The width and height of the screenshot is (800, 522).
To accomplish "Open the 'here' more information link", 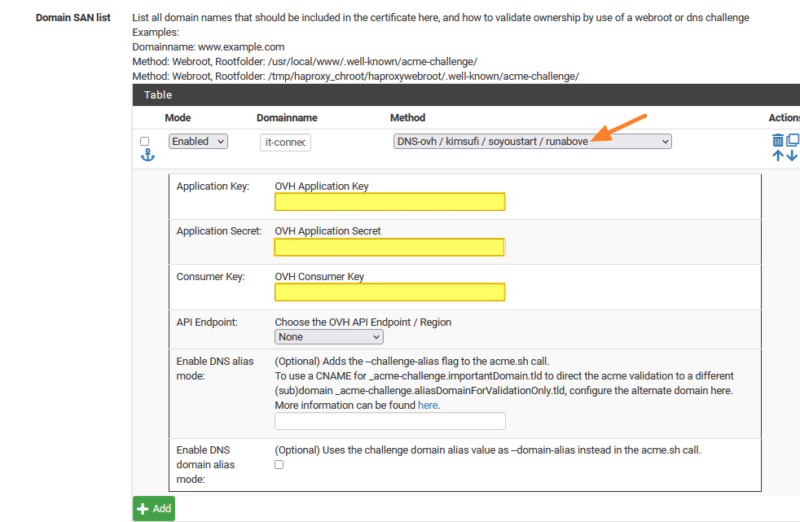I will [428, 405].
